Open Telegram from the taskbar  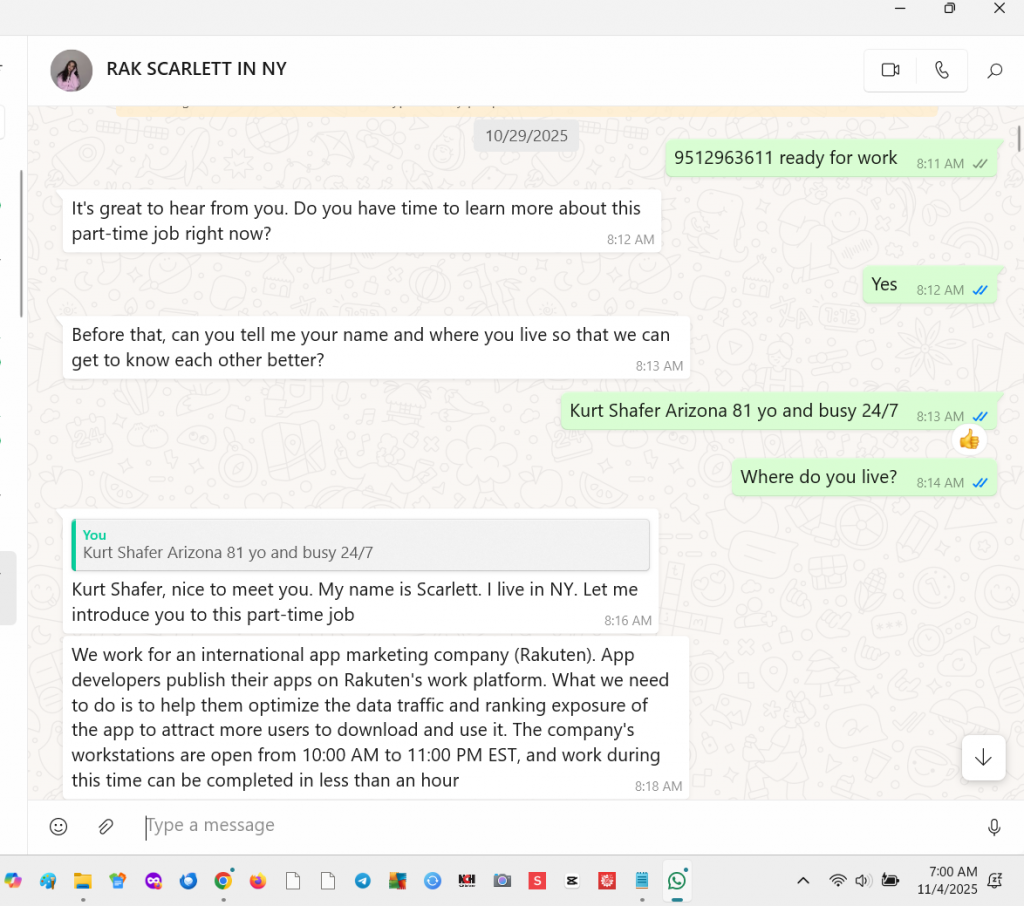(362, 881)
